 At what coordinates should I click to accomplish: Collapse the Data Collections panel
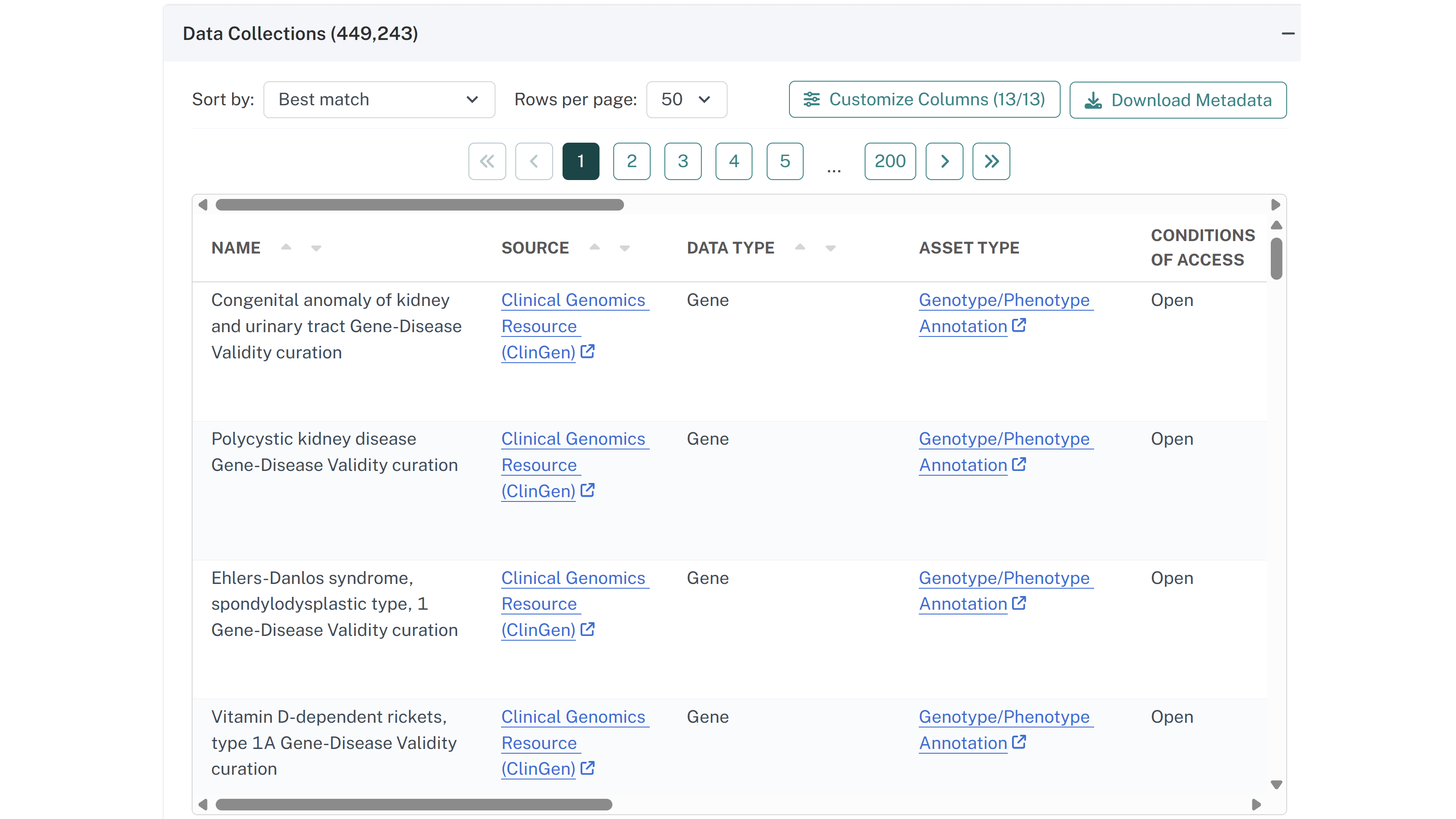(x=1288, y=34)
